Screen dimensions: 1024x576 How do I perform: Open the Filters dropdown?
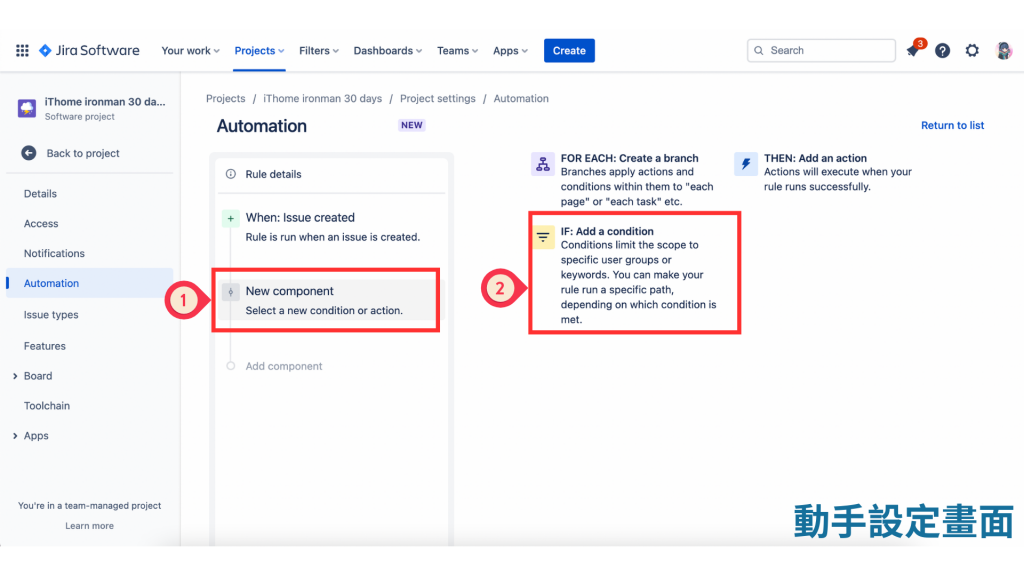tap(319, 50)
